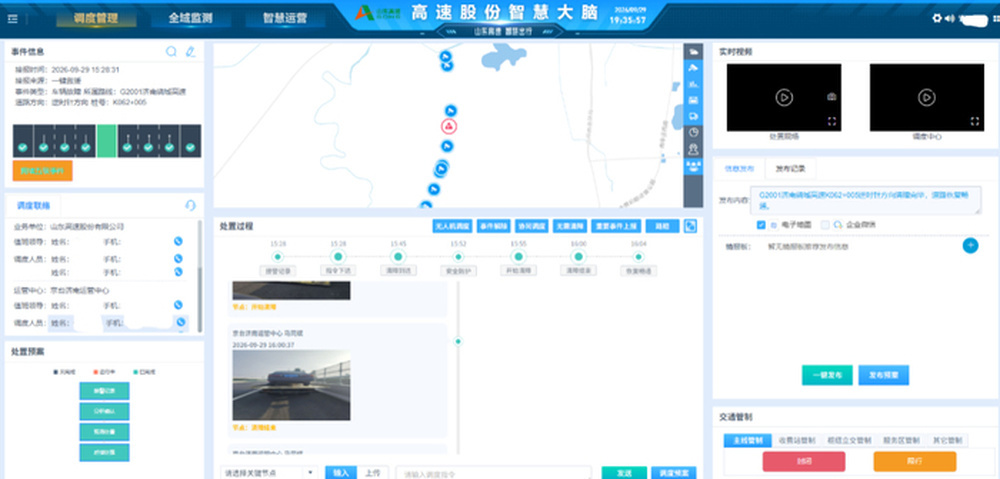Click the headset icon in 调度联络 panel

tap(190, 205)
